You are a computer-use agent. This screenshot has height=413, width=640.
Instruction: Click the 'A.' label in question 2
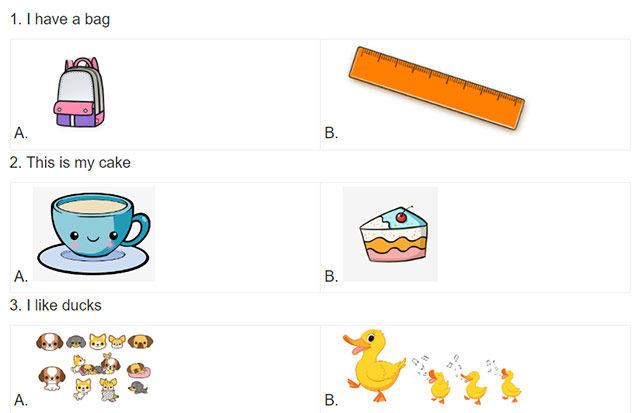point(21,276)
